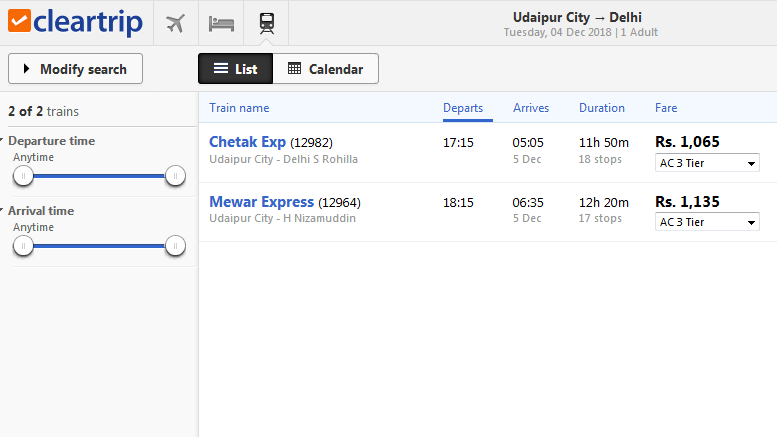Open the Mewar Express train link
777x437 pixels.
coord(261,202)
